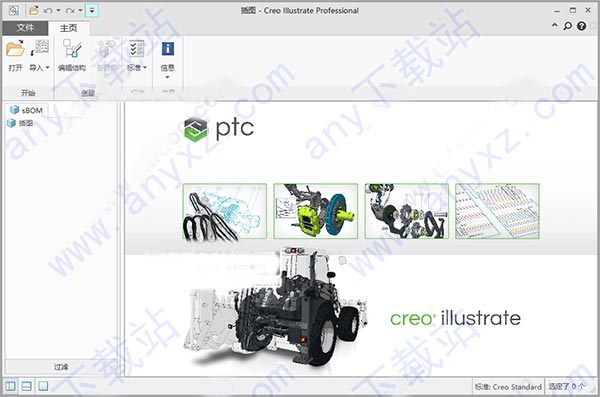
Task: Open the 文件 menu tab
Action: (25, 28)
